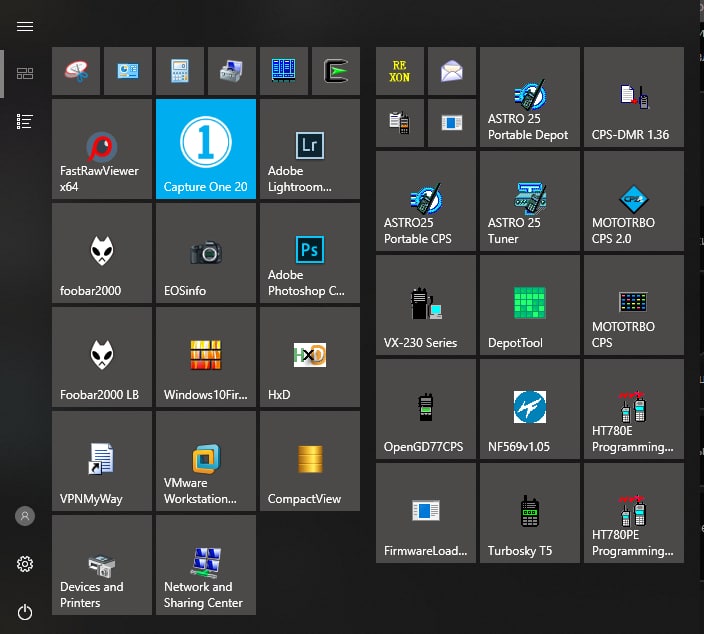704x634 pixels.
Task: Expand the Start menu hamburger button
Action: click(25, 26)
